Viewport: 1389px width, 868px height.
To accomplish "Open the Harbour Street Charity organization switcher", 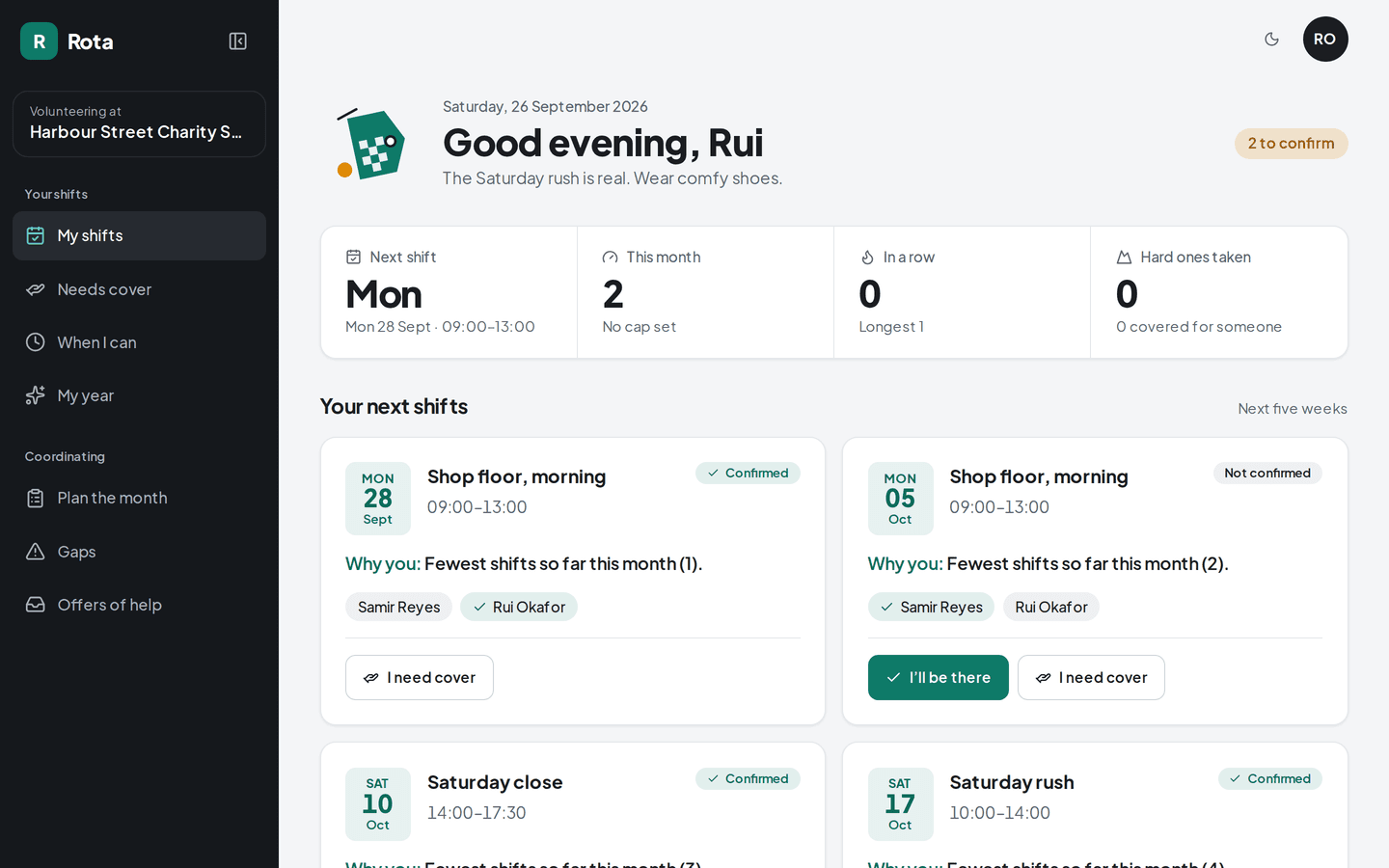I will coord(139,123).
